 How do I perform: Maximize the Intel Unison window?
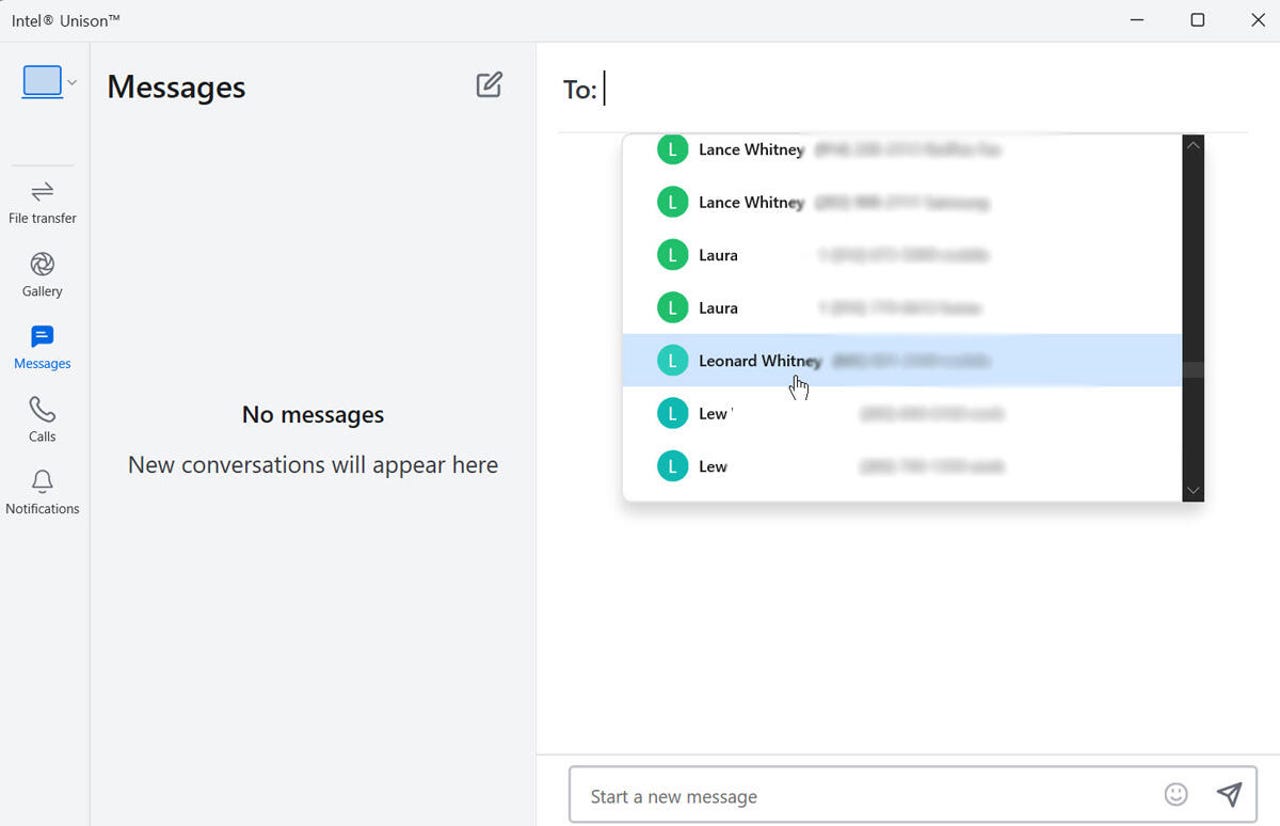(1197, 20)
